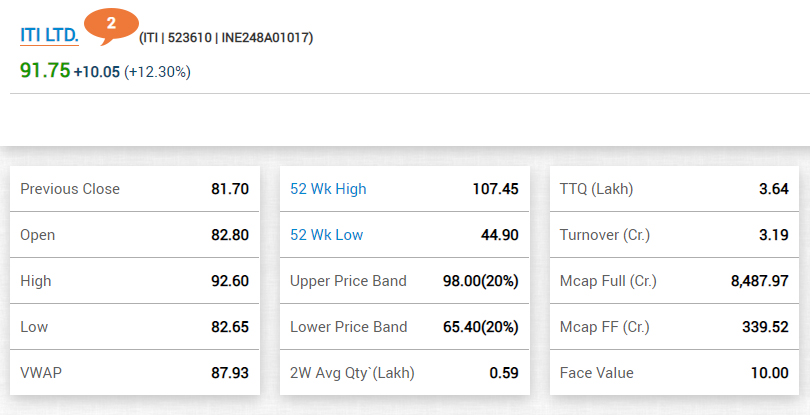Open the ITI LTD. company link
The height and width of the screenshot is (415, 810).
(x=49, y=35)
